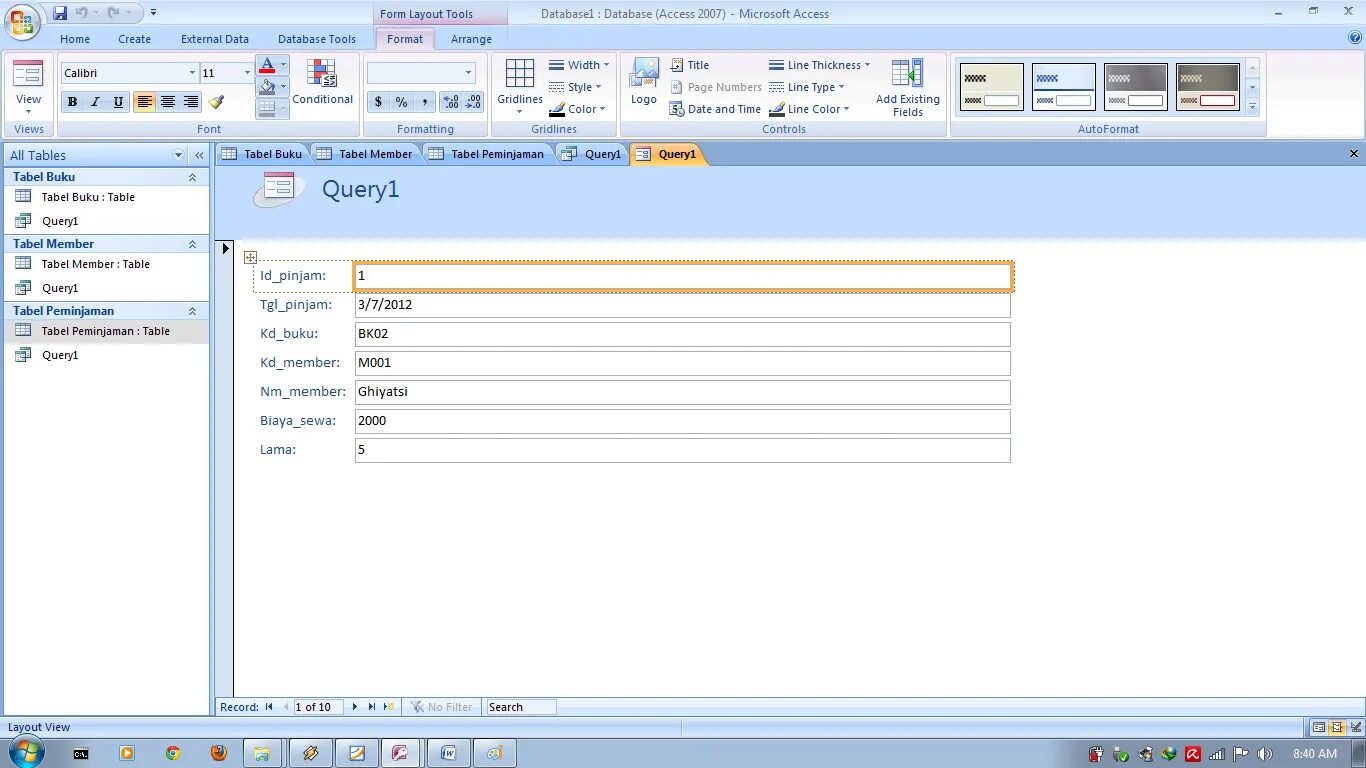Apply italic formatting
Viewport: 1366px width, 768px height.
click(95, 102)
